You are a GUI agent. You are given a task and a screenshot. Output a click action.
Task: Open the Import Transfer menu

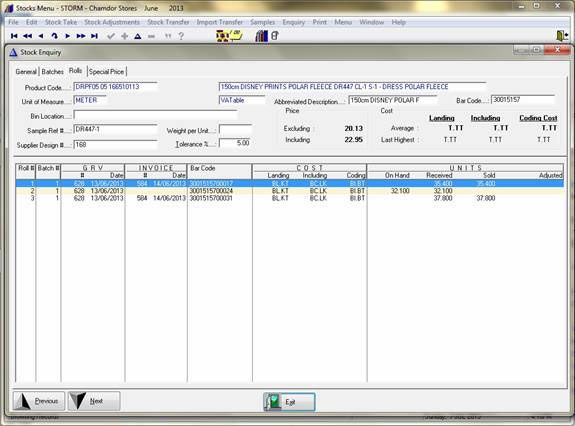pos(220,22)
